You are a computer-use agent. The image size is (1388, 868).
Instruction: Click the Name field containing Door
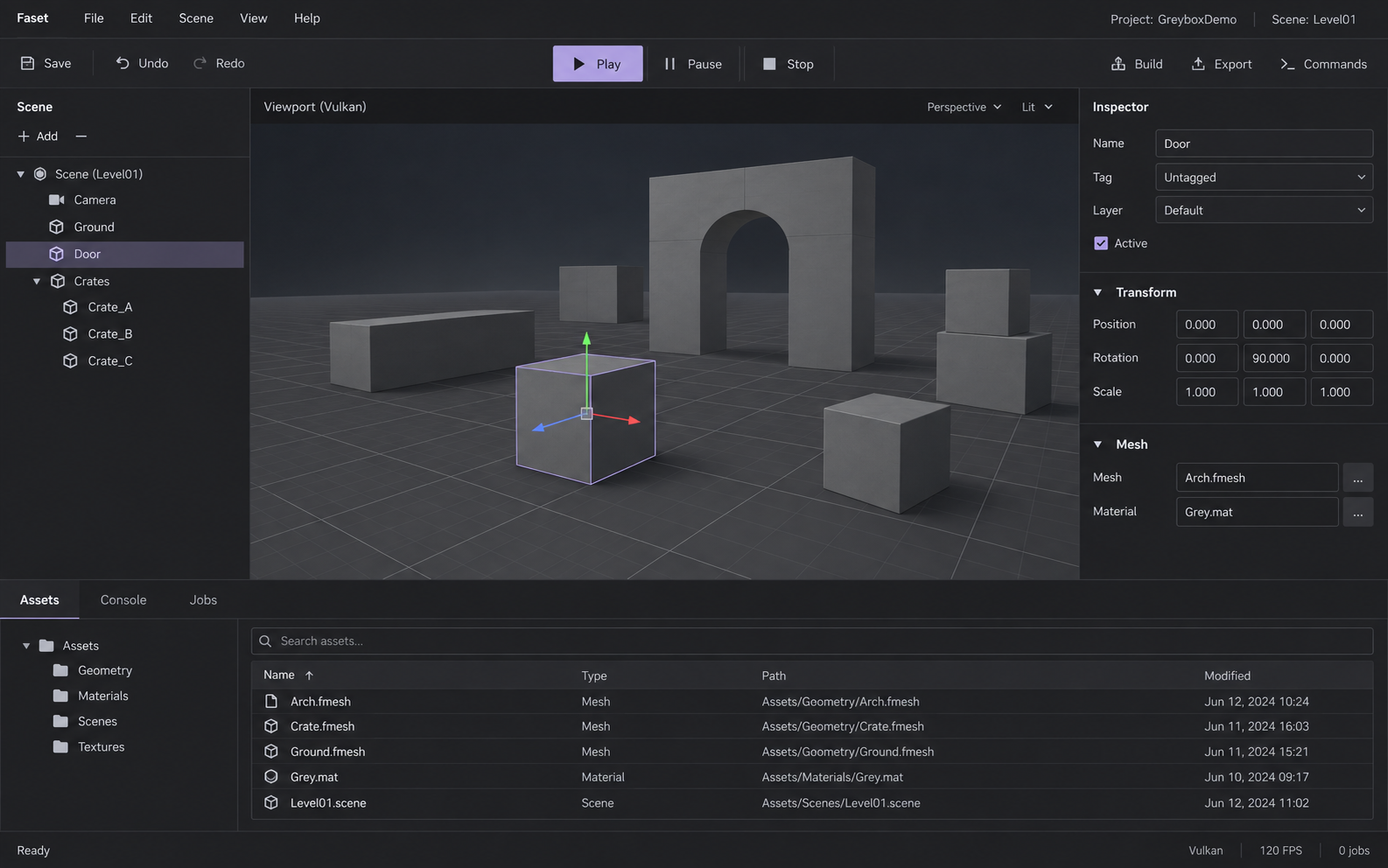tap(1264, 143)
